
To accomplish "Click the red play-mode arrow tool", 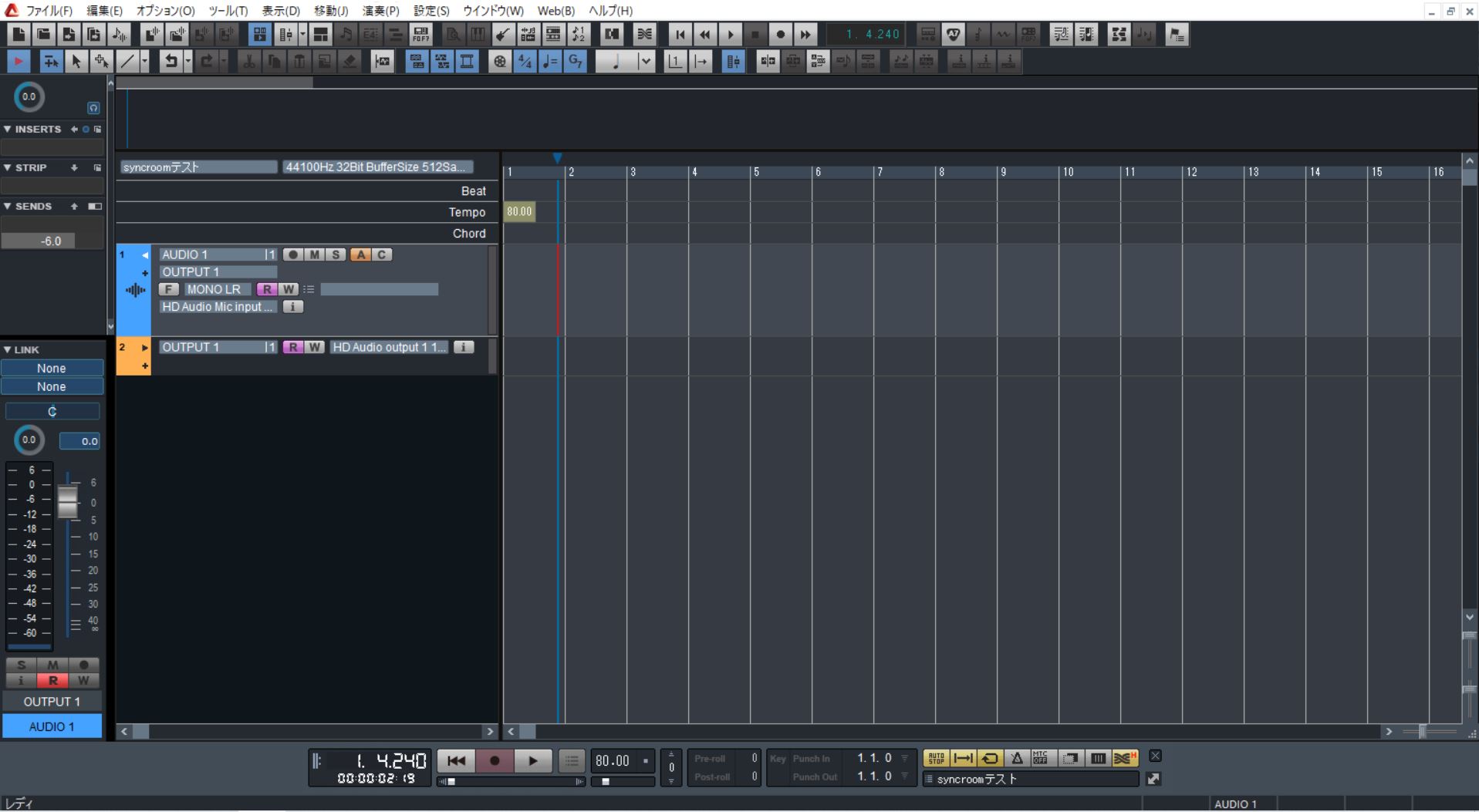I will tap(19, 62).
